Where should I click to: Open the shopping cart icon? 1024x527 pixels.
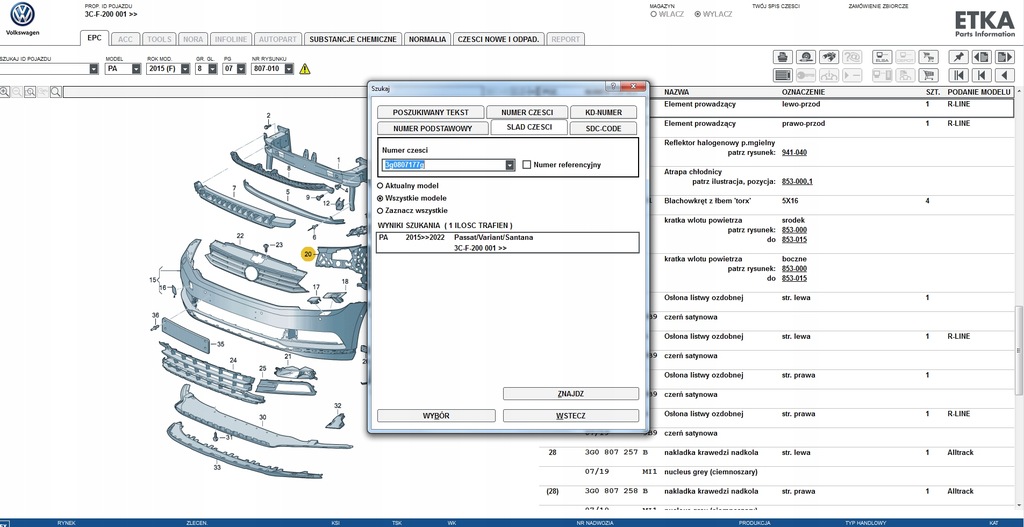click(x=928, y=75)
